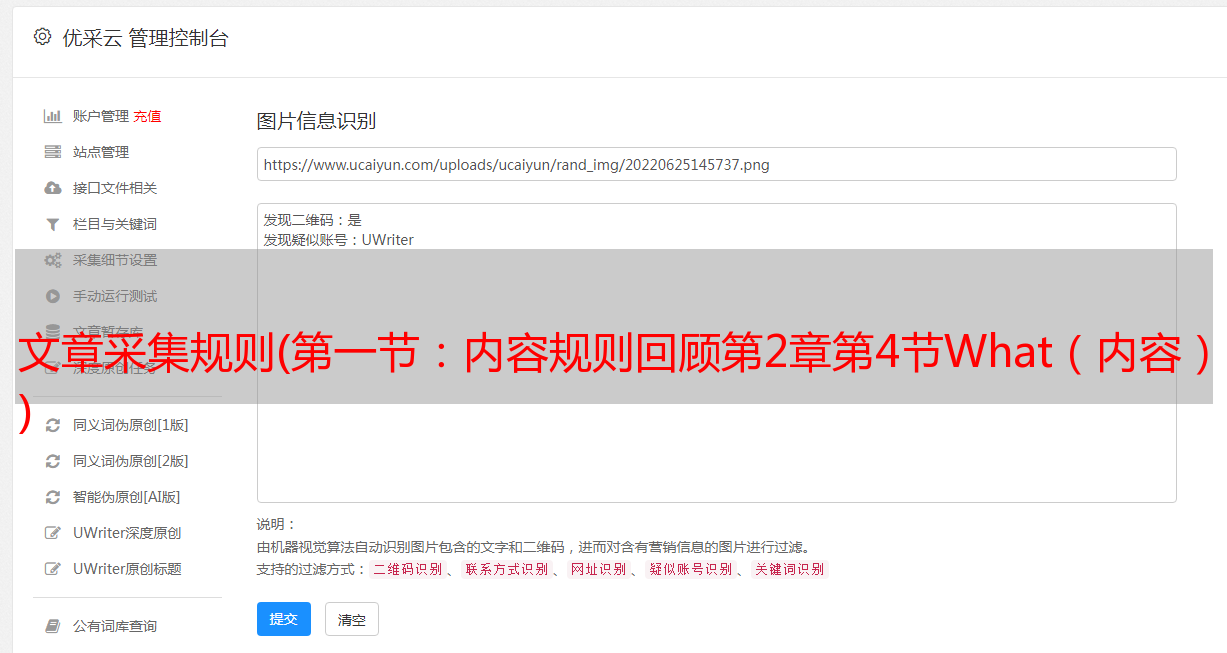Open the 手动运行测试 menu item
The height and width of the screenshot is (653, 1227).
tap(115, 296)
